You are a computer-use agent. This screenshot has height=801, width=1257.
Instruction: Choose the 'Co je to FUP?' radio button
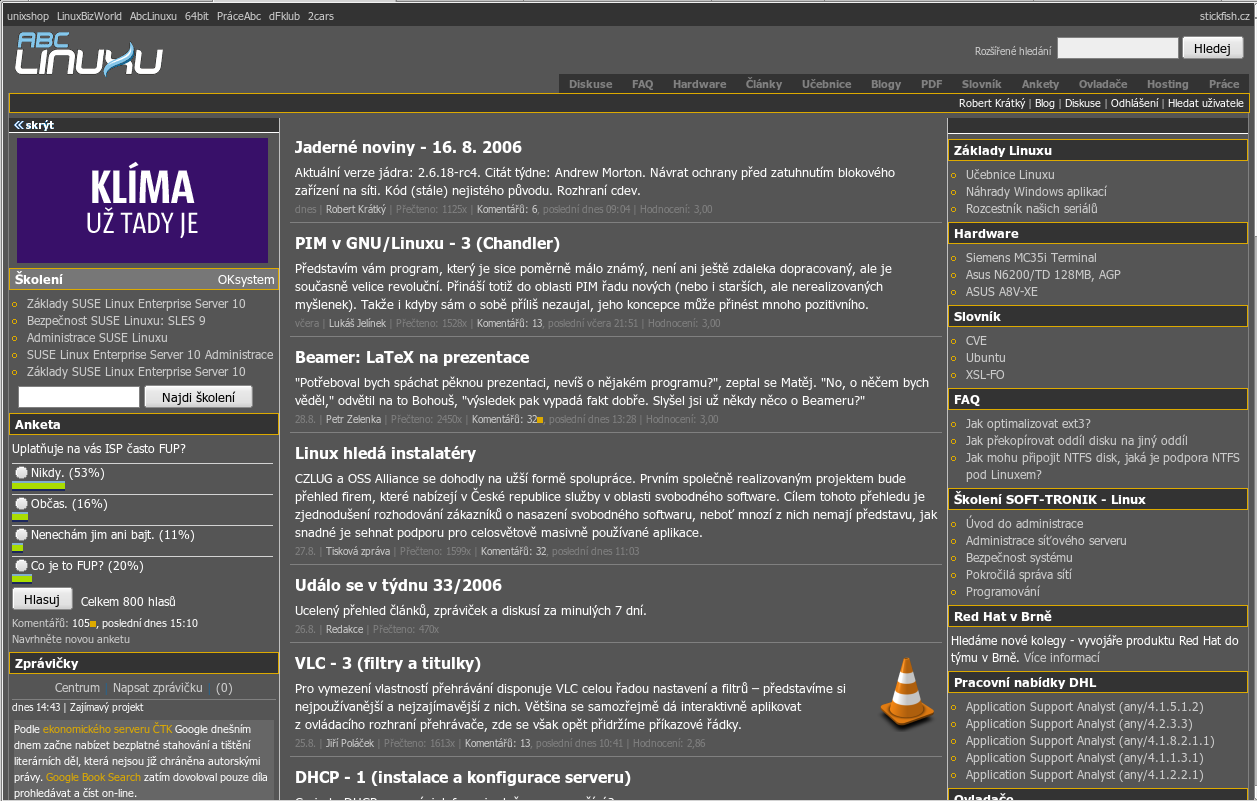point(21,566)
